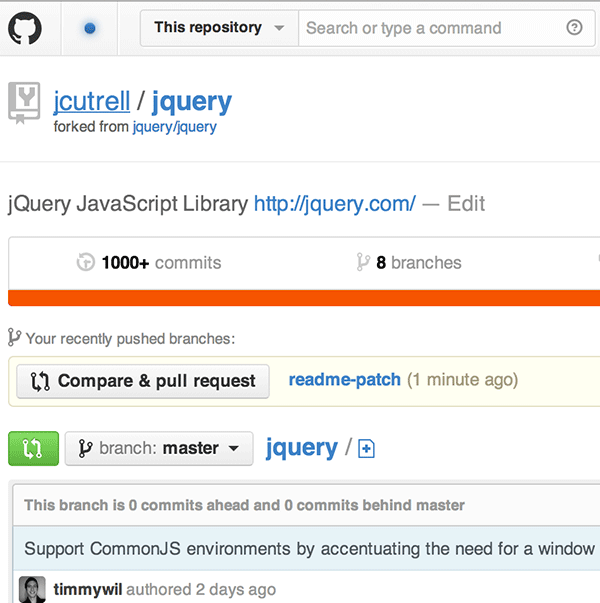This screenshot has height=603, width=600.
Task: Open GitHub home via Octocat logo
Action: (25, 28)
